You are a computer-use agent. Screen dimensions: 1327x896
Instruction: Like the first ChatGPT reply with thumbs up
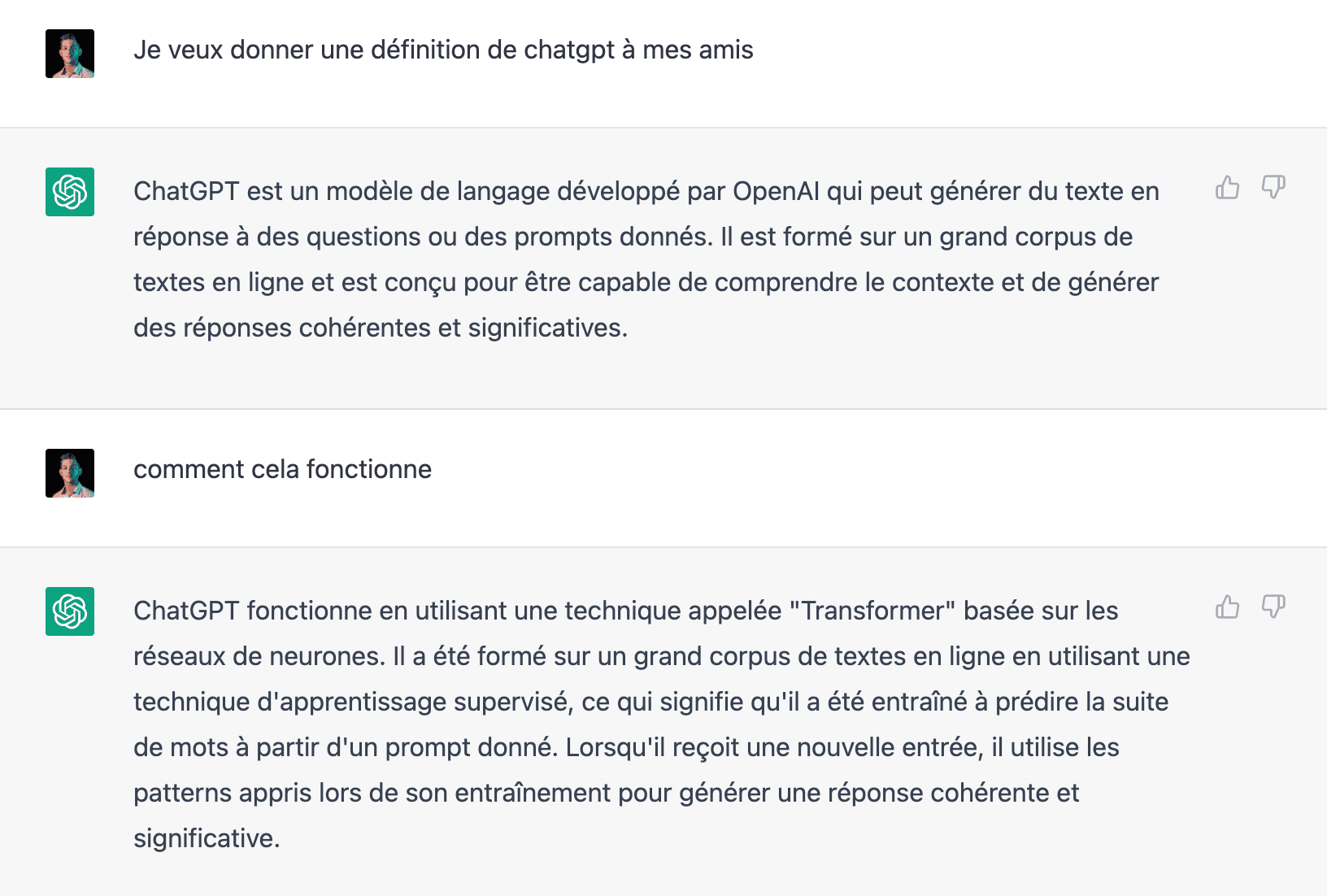(x=1227, y=188)
